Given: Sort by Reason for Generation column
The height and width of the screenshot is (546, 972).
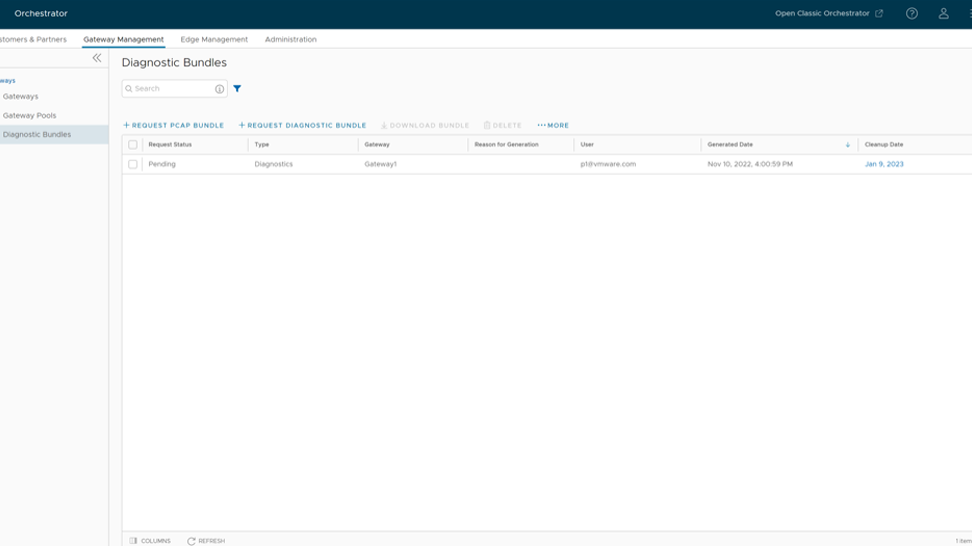Looking at the screenshot, I should coord(506,144).
